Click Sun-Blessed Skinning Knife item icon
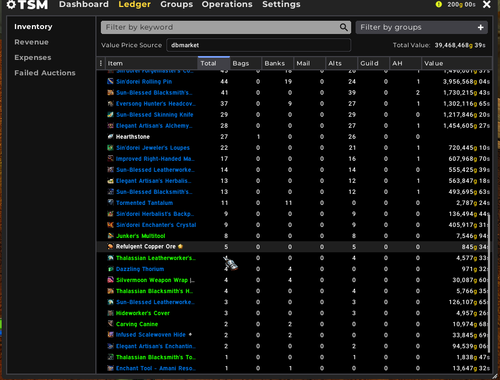Viewport: 500px width, 380px height. pos(110,114)
